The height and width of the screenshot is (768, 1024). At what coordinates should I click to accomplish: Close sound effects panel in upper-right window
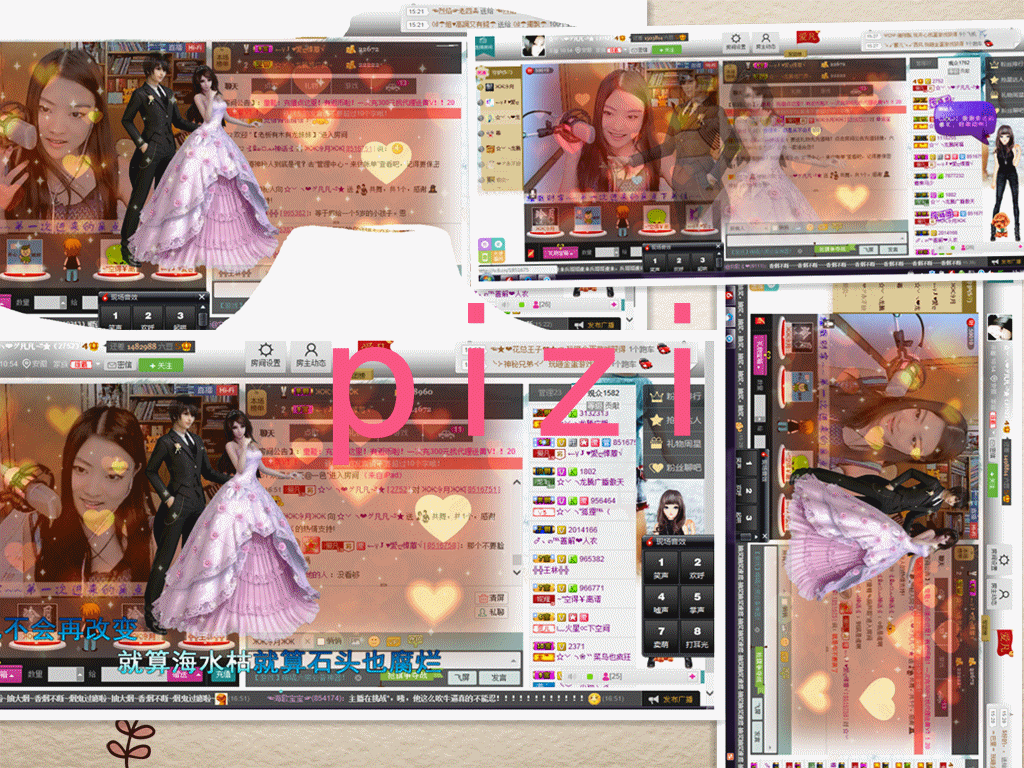pos(718,248)
